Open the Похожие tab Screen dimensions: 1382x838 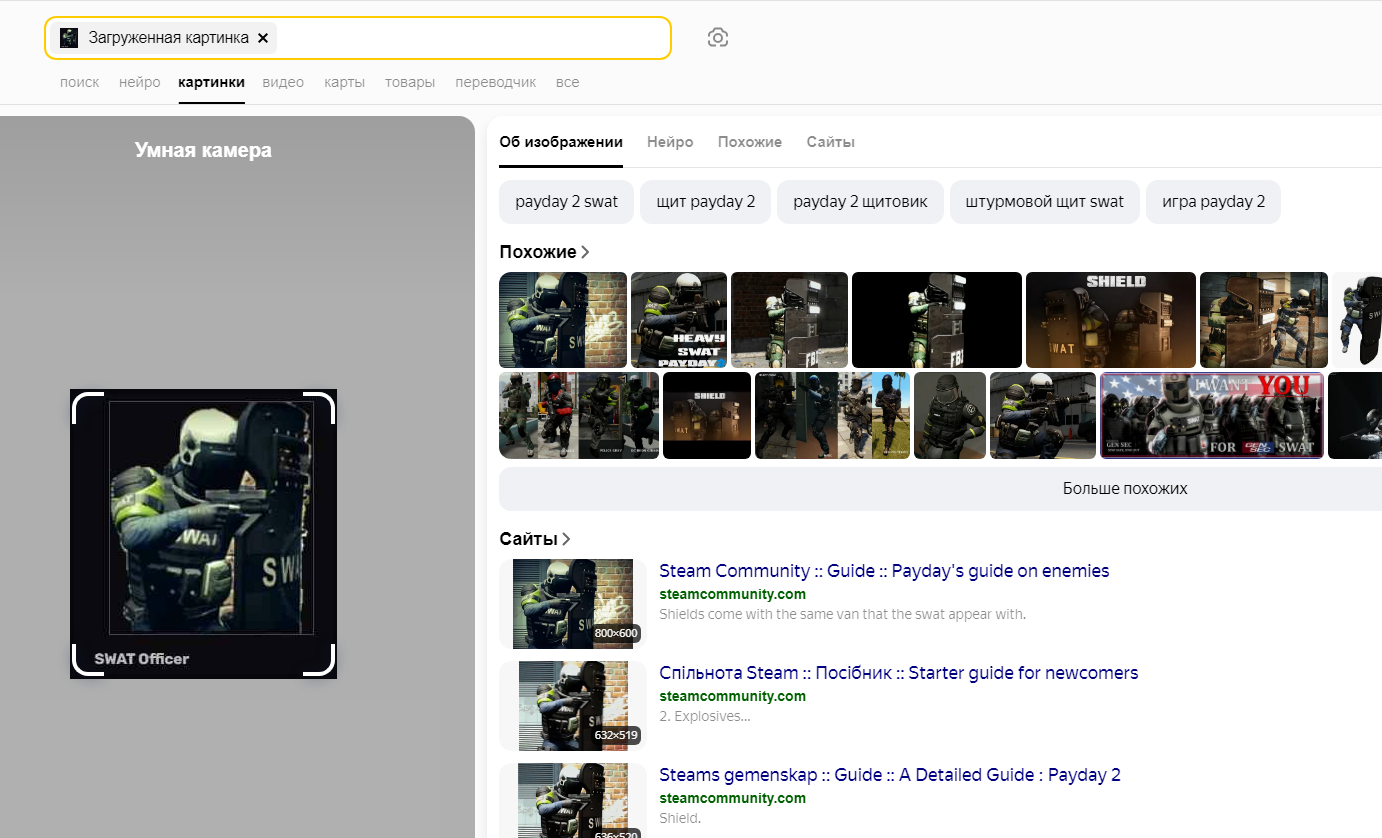coord(750,142)
